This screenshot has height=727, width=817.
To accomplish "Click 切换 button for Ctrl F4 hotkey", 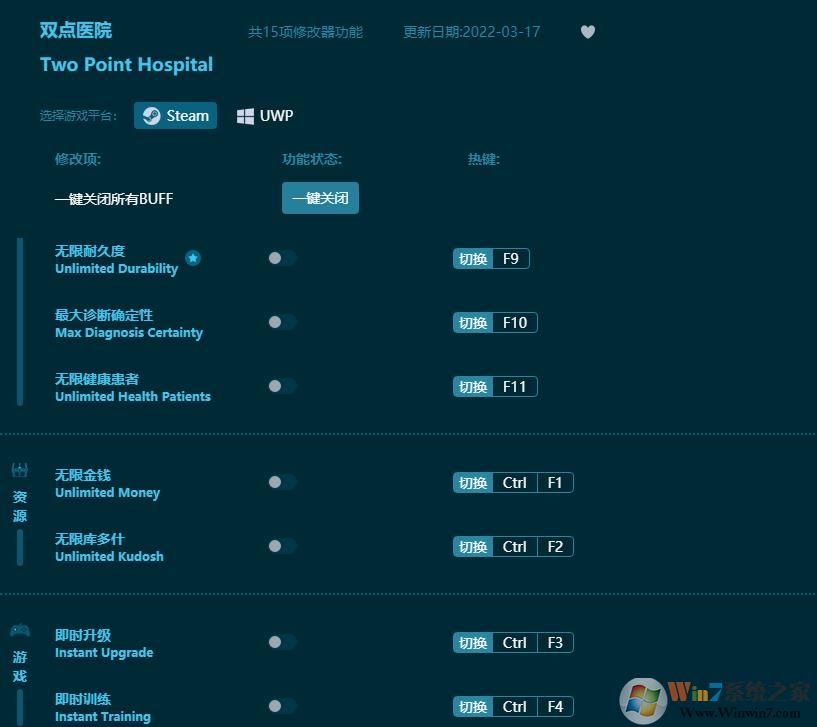I will pyautogui.click(x=473, y=707).
